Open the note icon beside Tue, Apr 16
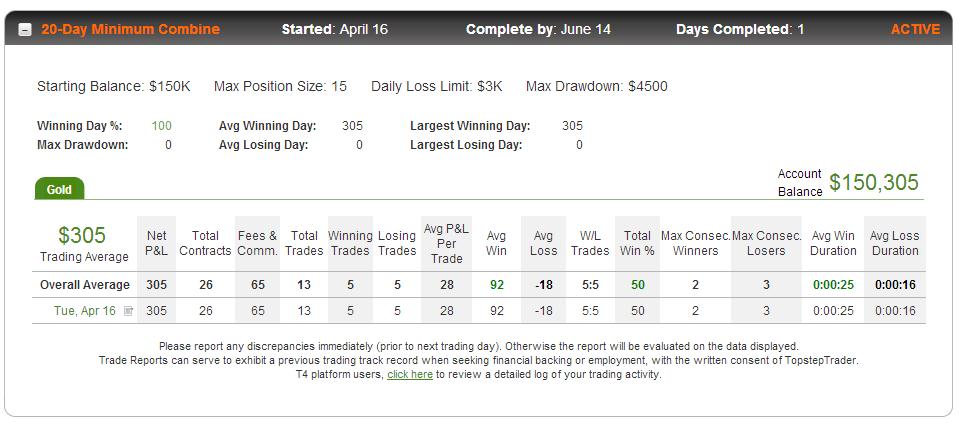Screen dimensions: 963x423 point(128,311)
